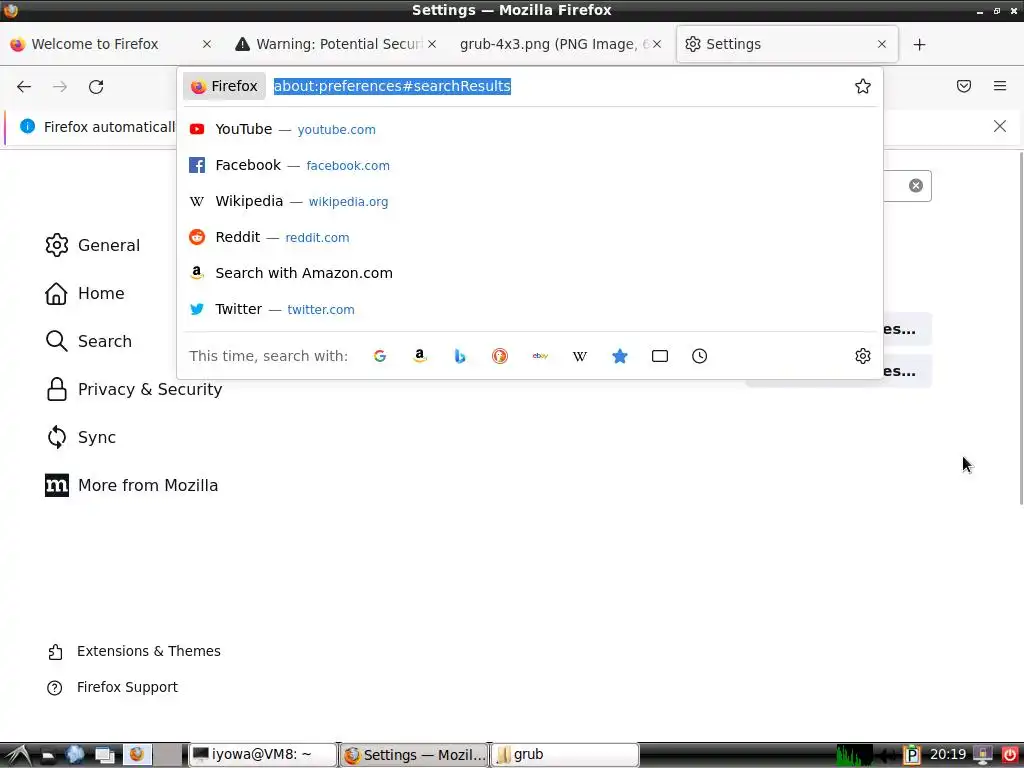The image size is (1024, 768).
Task: Search this time with Bing
Action: pyautogui.click(x=460, y=356)
